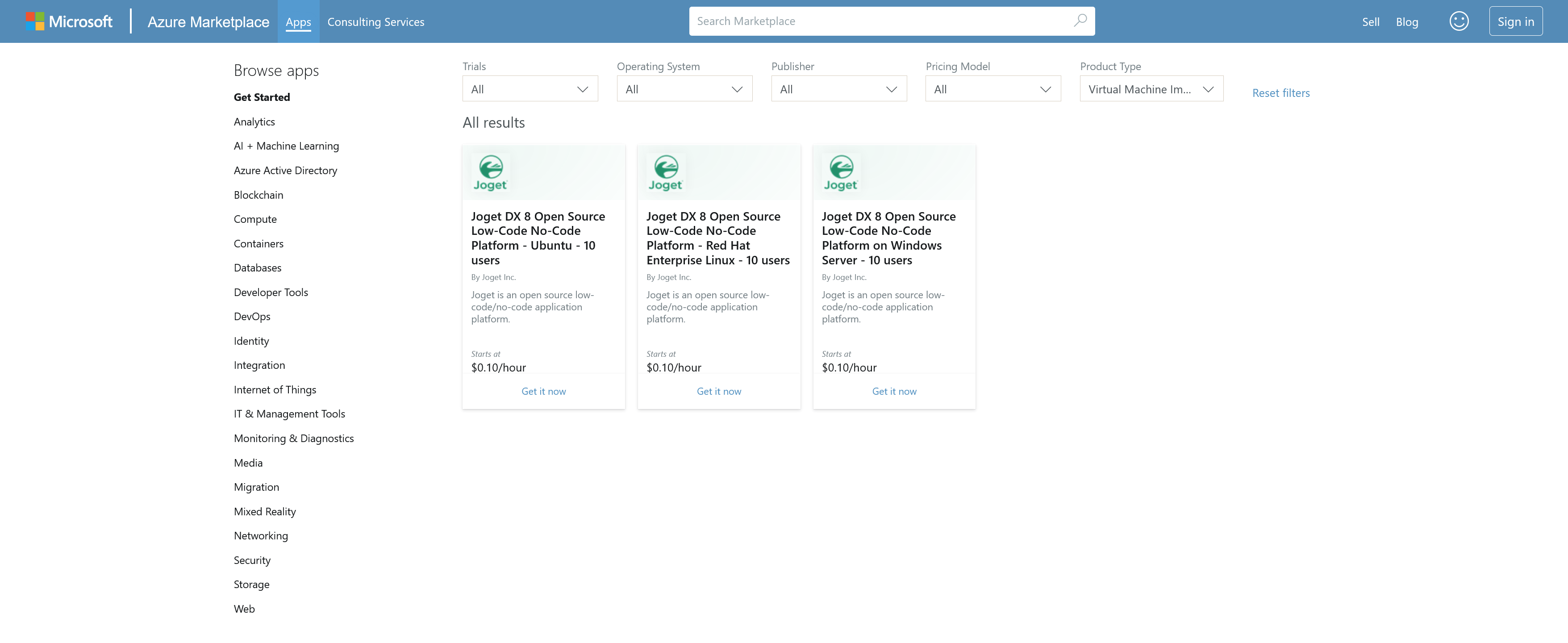This screenshot has height=643, width=1568.
Task: Open the Blog link in header
Action: [1406, 22]
